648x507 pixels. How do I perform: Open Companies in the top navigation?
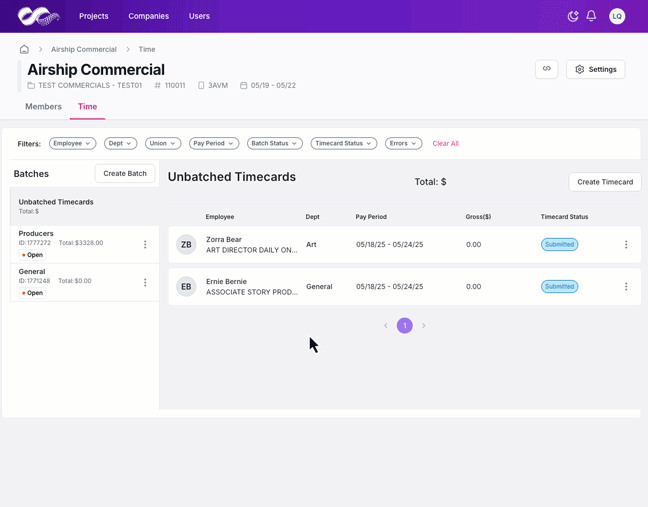[148, 16]
